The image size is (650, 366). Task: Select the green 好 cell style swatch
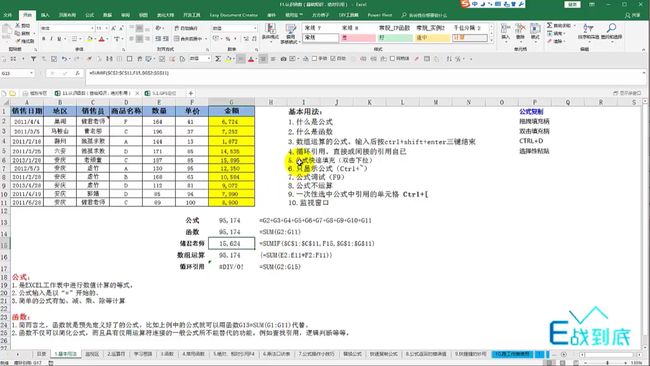point(395,38)
